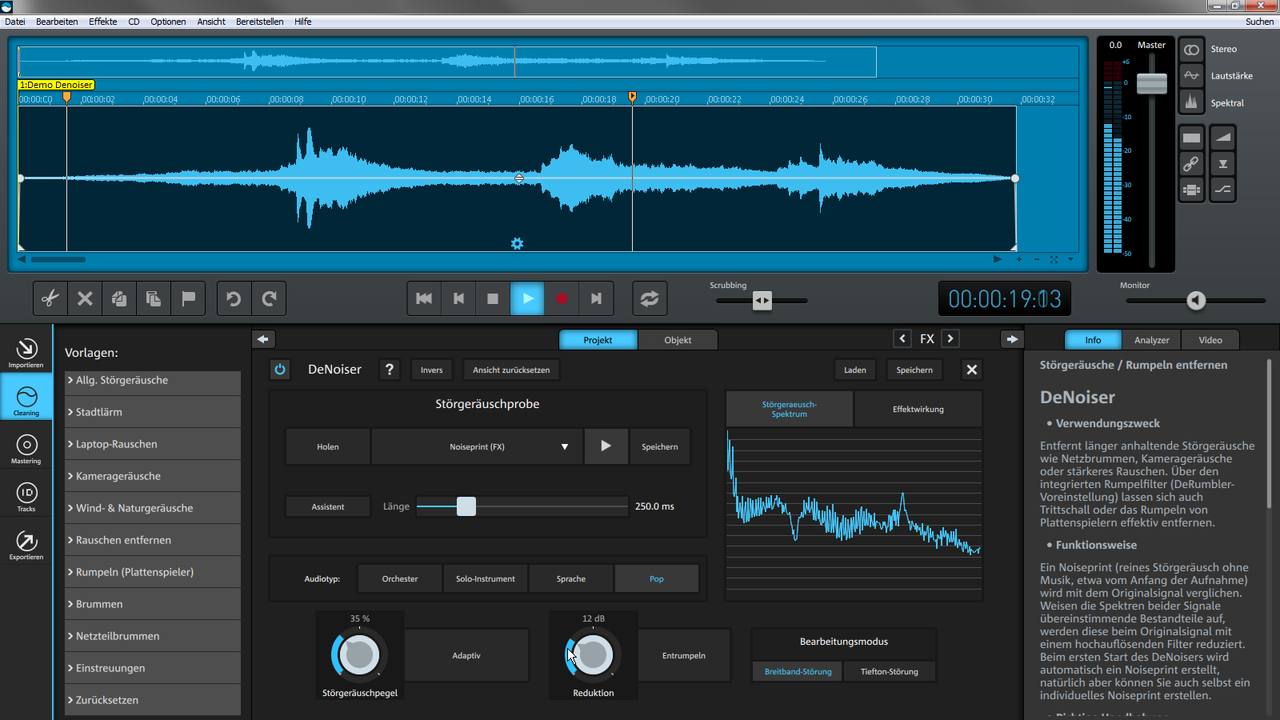Expand Brummen presets

coord(153,604)
